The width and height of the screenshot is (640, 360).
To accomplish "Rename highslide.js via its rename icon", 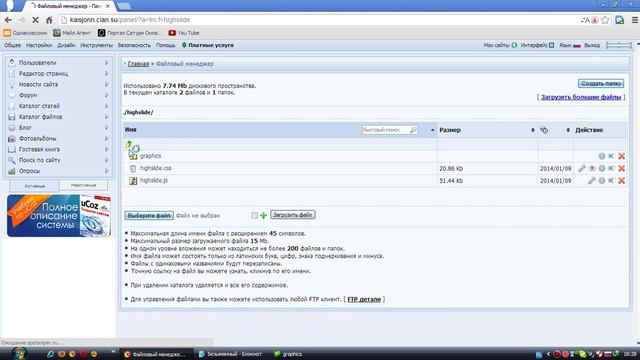I will 611,180.
